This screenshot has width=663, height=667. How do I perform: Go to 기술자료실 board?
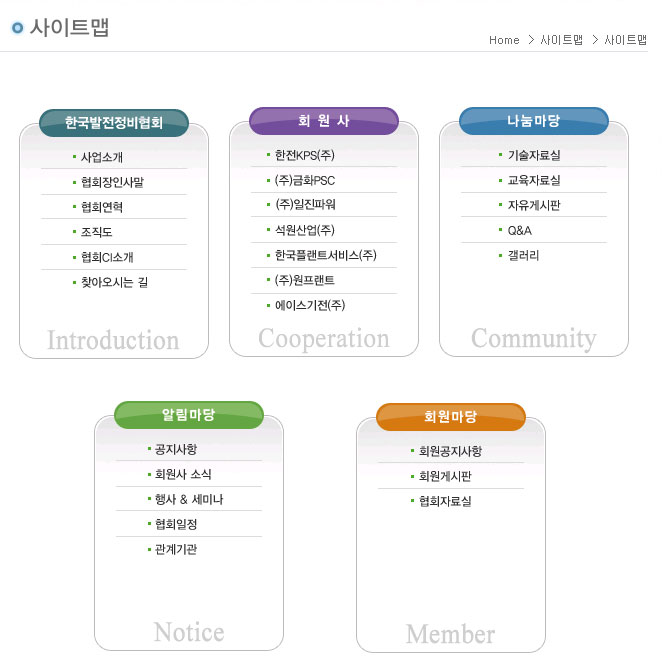534,155
